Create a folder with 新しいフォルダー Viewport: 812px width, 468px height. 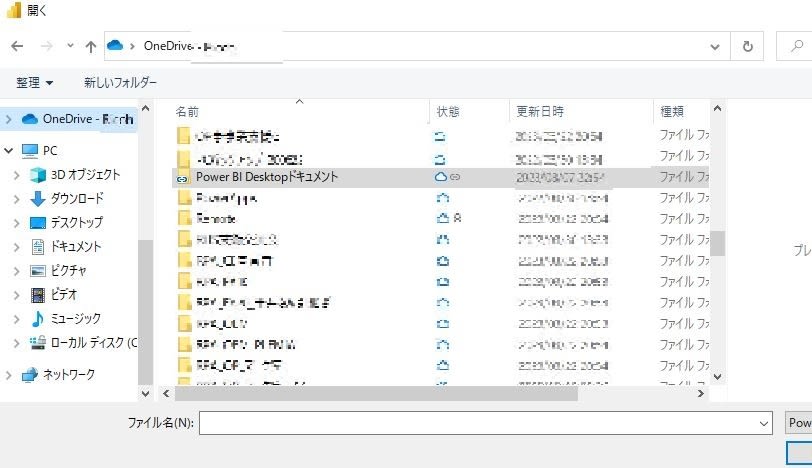click(120, 82)
